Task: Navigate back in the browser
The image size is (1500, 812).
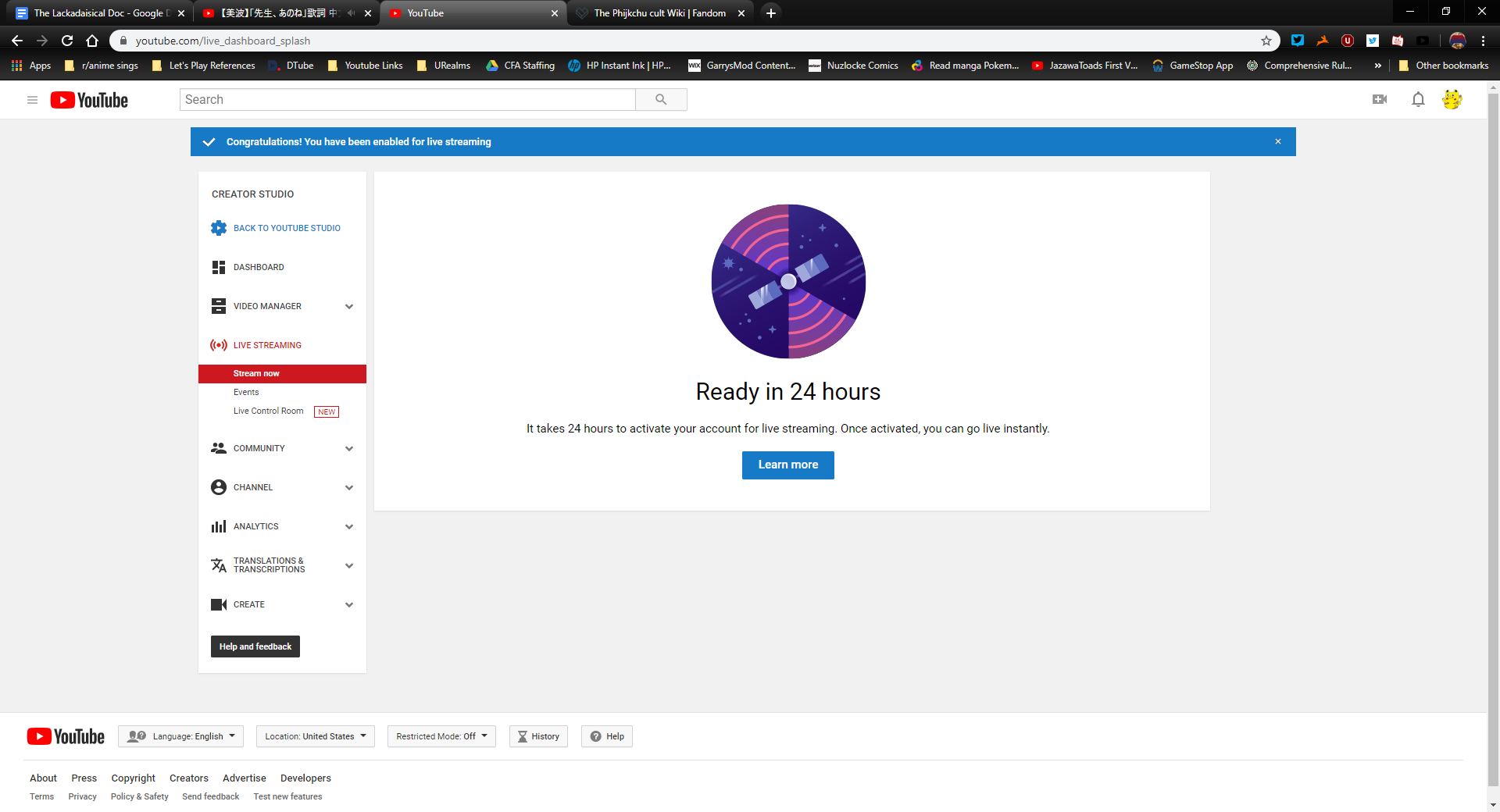Action: tap(17, 41)
